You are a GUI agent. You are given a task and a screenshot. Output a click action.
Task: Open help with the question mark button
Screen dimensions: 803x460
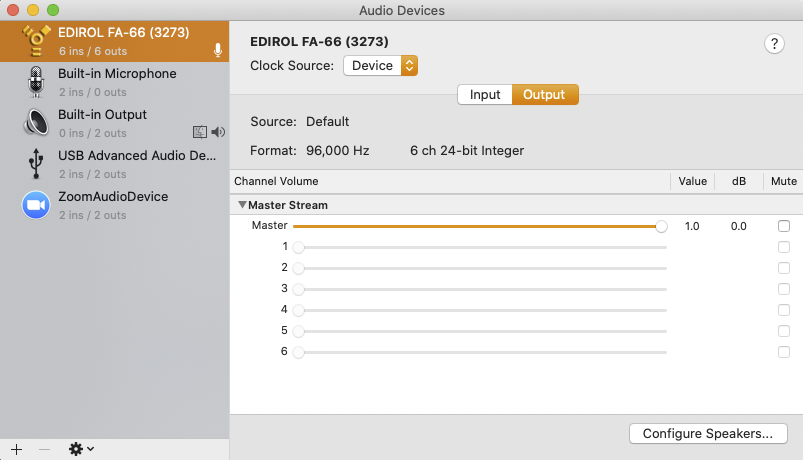tap(774, 44)
